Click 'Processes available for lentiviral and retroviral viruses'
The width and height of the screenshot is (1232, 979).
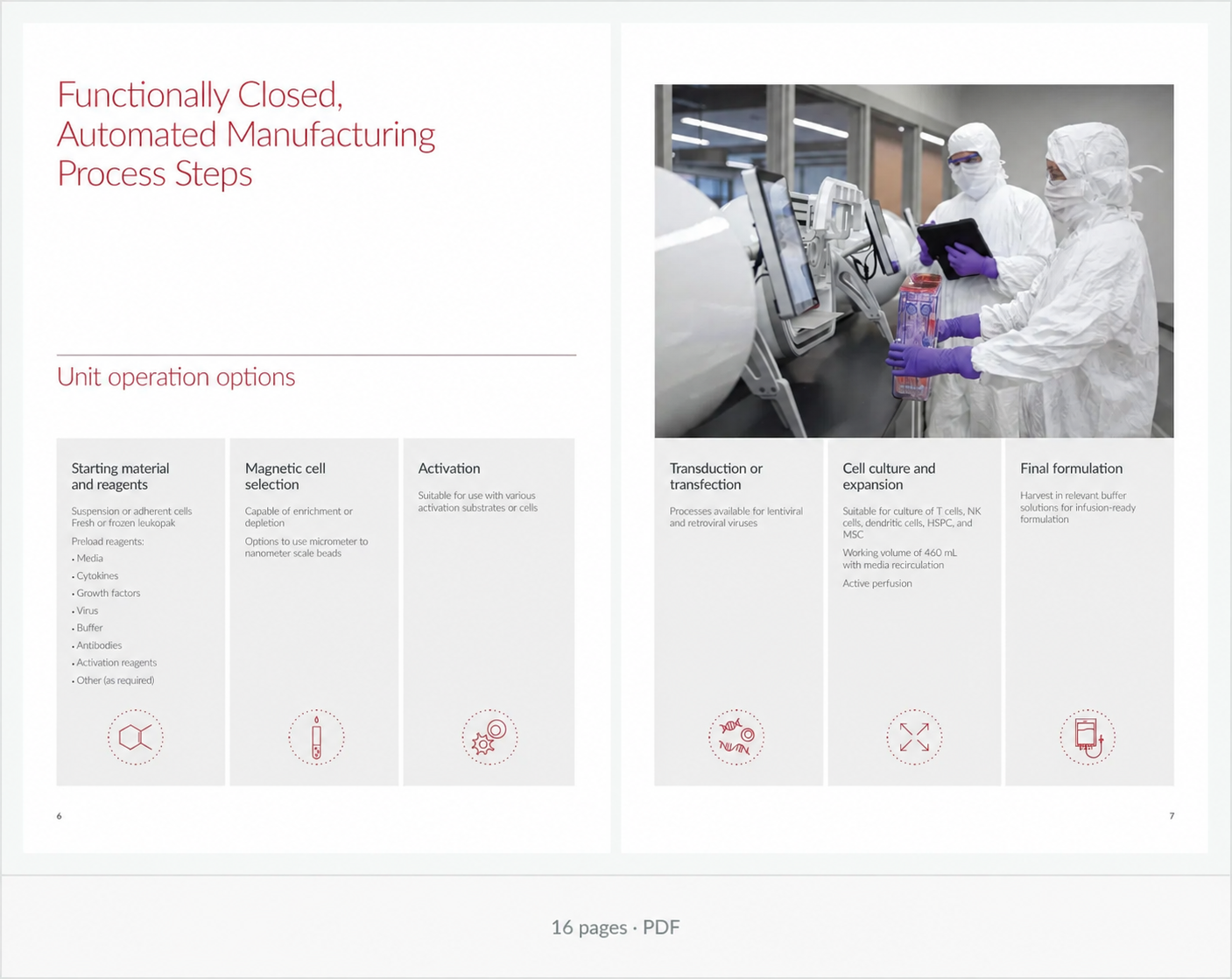[x=736, y=518]
